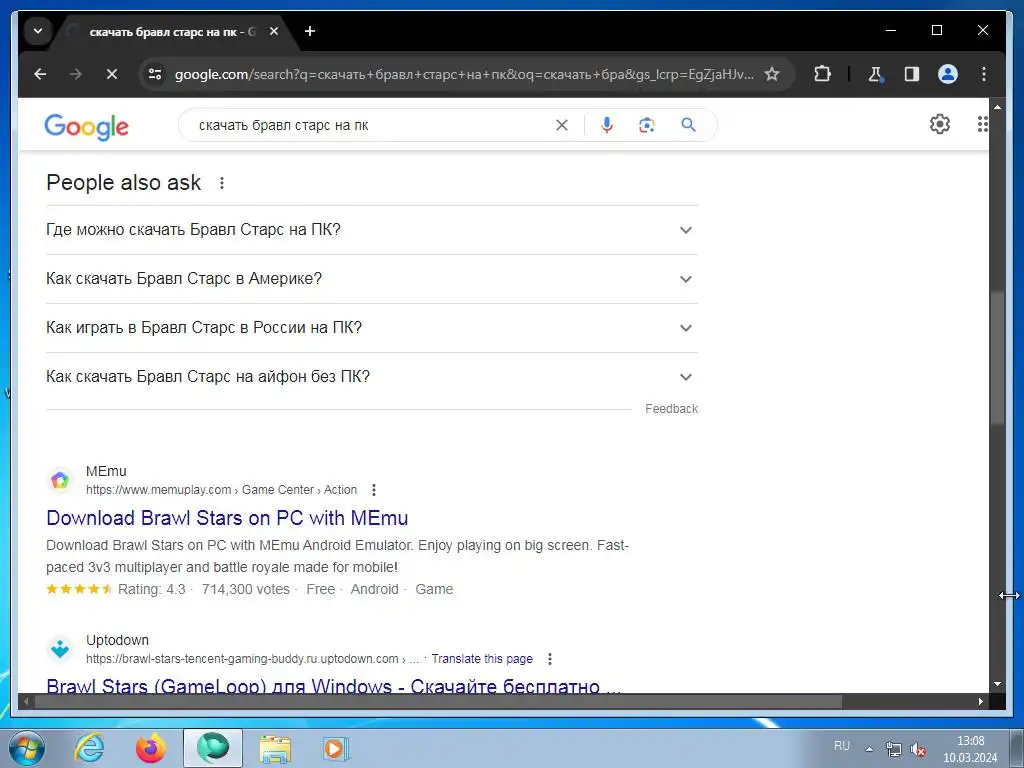Viewport: 1024px width, 768px height.
Task: Click the address bar URL
Action: point(464,74)
